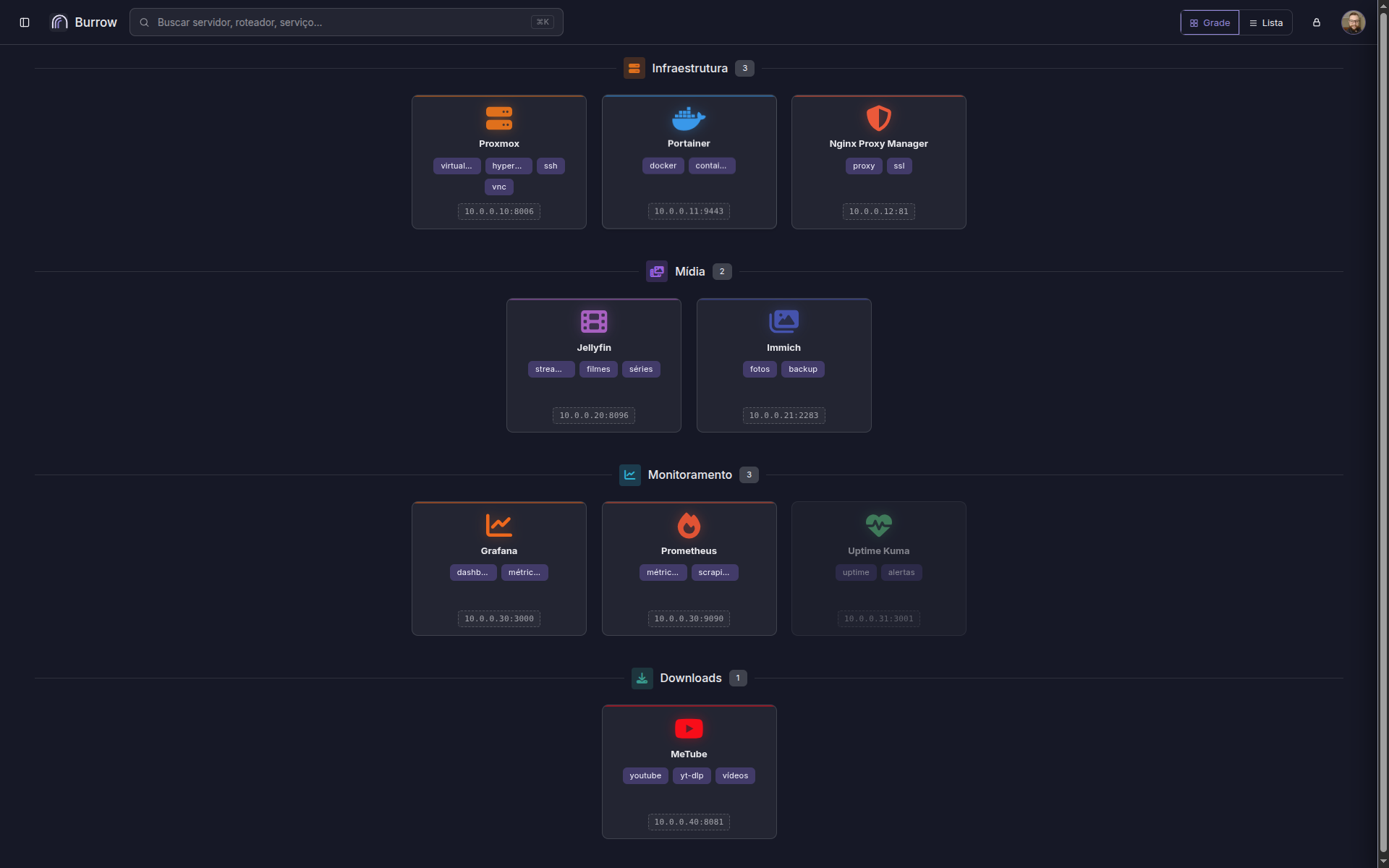Focus the server search field
The height and width of the screenshot is (868, 1389).
pyautogui.click(x=346, y=22)
